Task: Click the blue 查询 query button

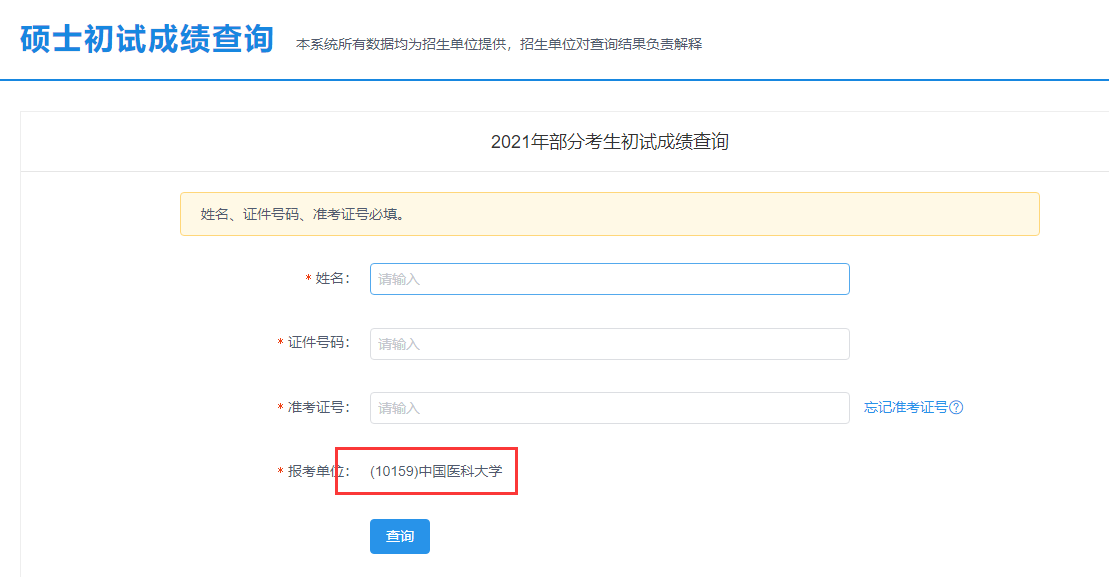Action: [399, 536]
